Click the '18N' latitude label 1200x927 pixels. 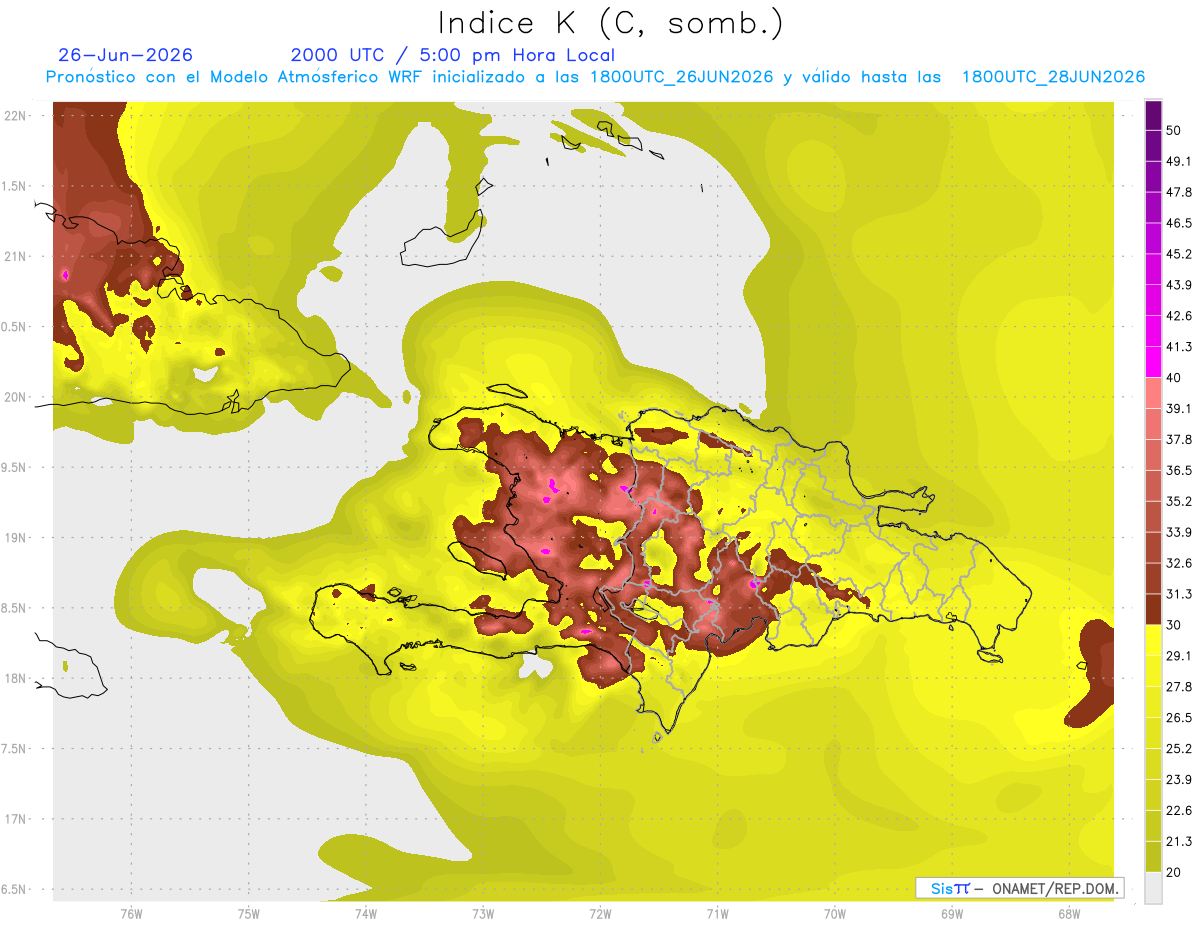click(x=16, y=678)
